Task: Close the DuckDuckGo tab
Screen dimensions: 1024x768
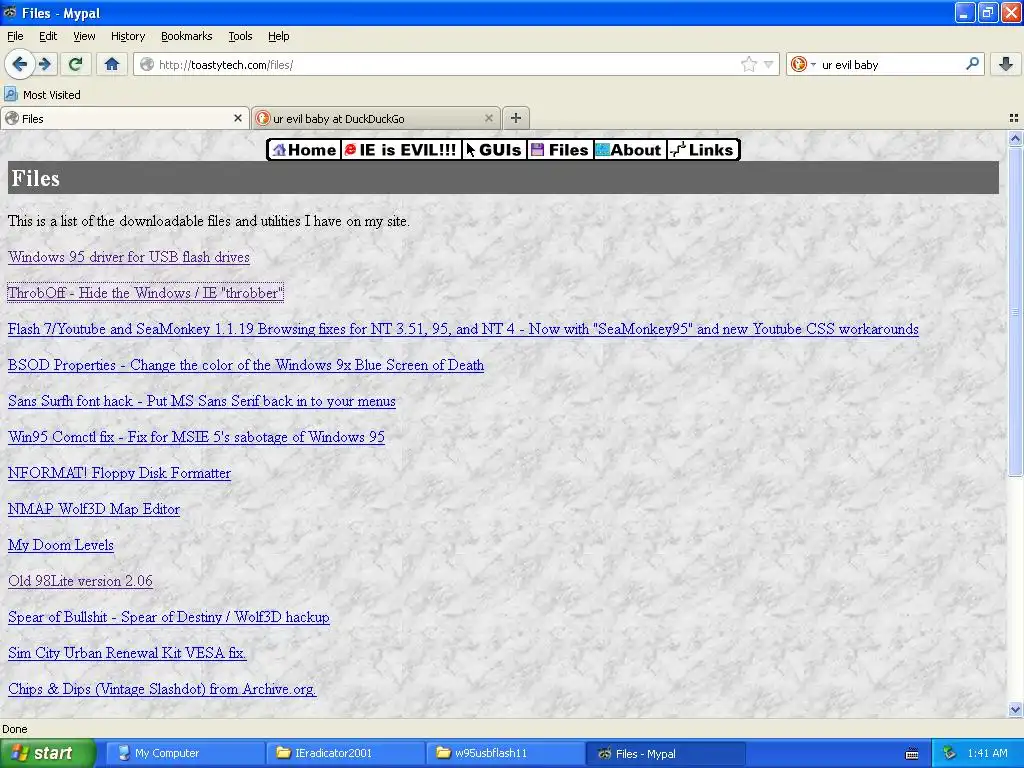Action: 488,118
